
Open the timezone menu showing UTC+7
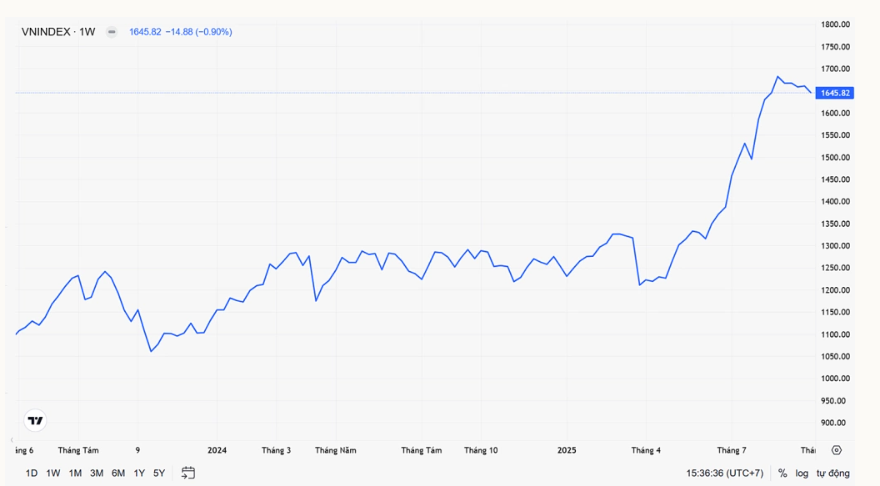[x=727, y=473]
